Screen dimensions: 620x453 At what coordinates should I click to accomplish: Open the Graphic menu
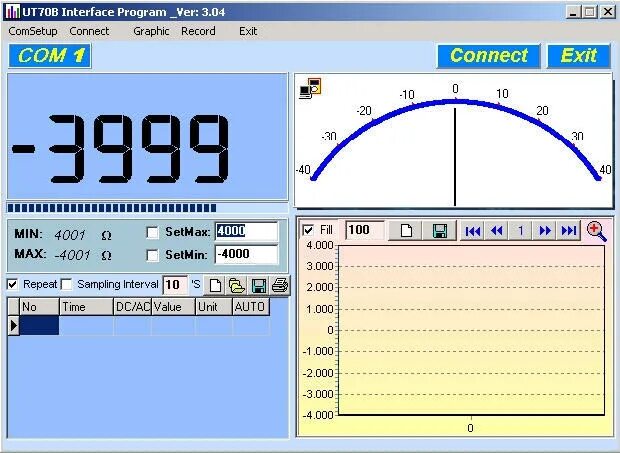pos(151,31)
